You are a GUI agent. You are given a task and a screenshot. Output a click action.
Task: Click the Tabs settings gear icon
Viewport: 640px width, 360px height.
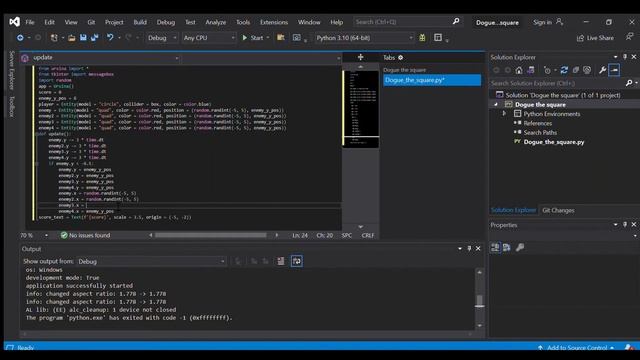(x=400, y=58)
